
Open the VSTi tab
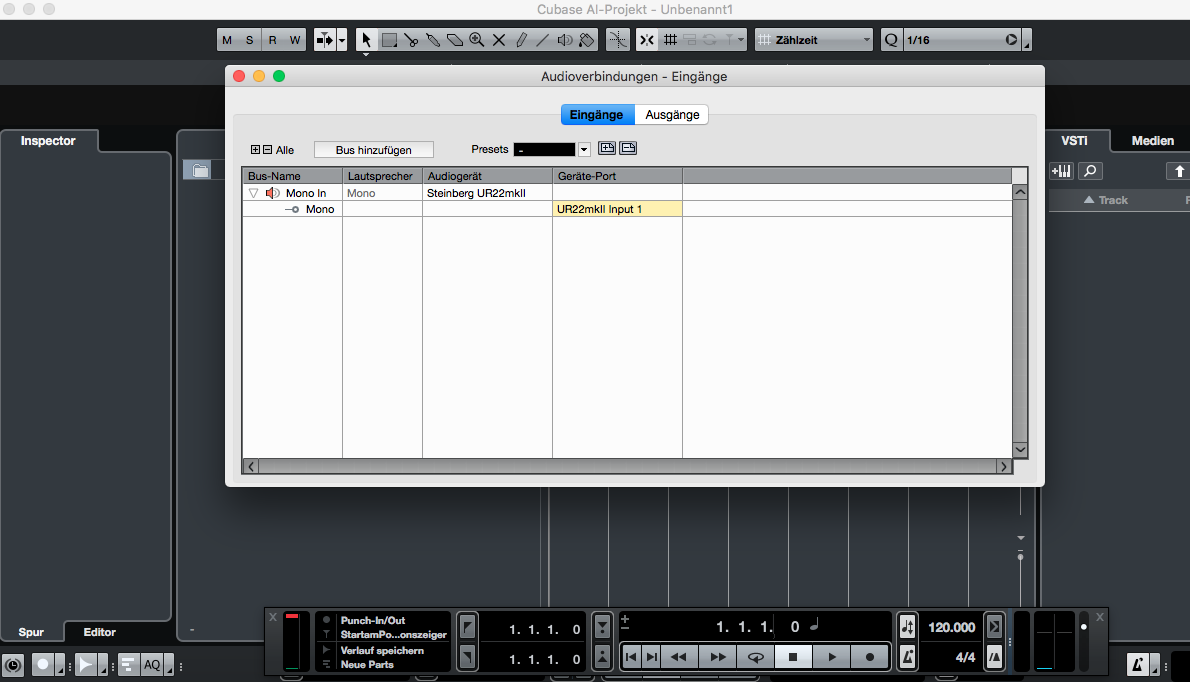[1074, 140]
